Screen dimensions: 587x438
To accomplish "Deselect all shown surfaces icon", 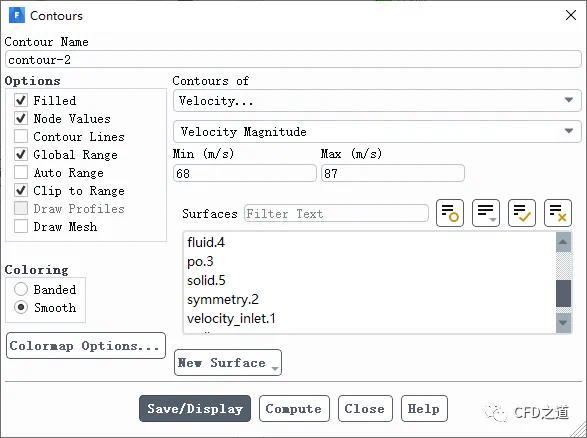I will [x=557, y=213].
